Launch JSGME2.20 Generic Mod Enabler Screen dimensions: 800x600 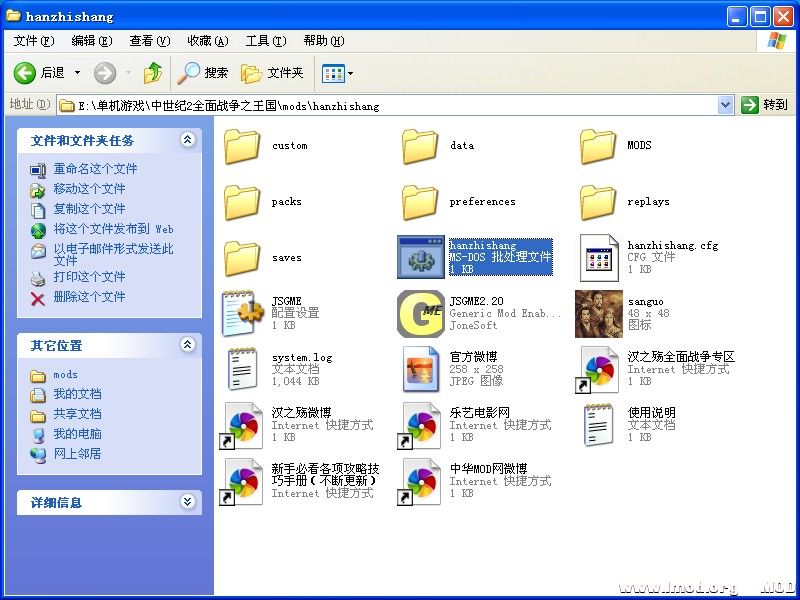(420, 312)
